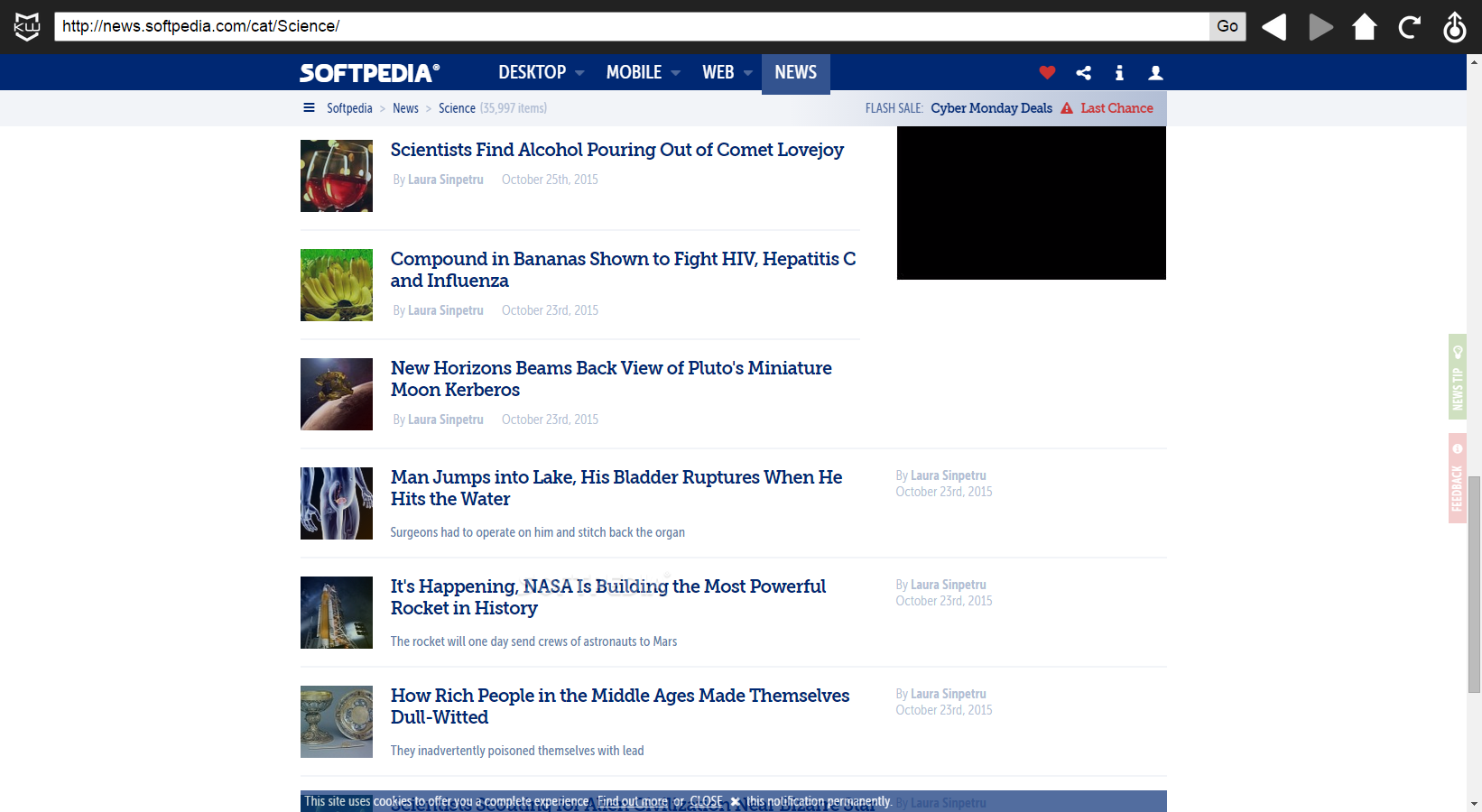Go forward with the right arrow icon

(x=1320, y=27)
